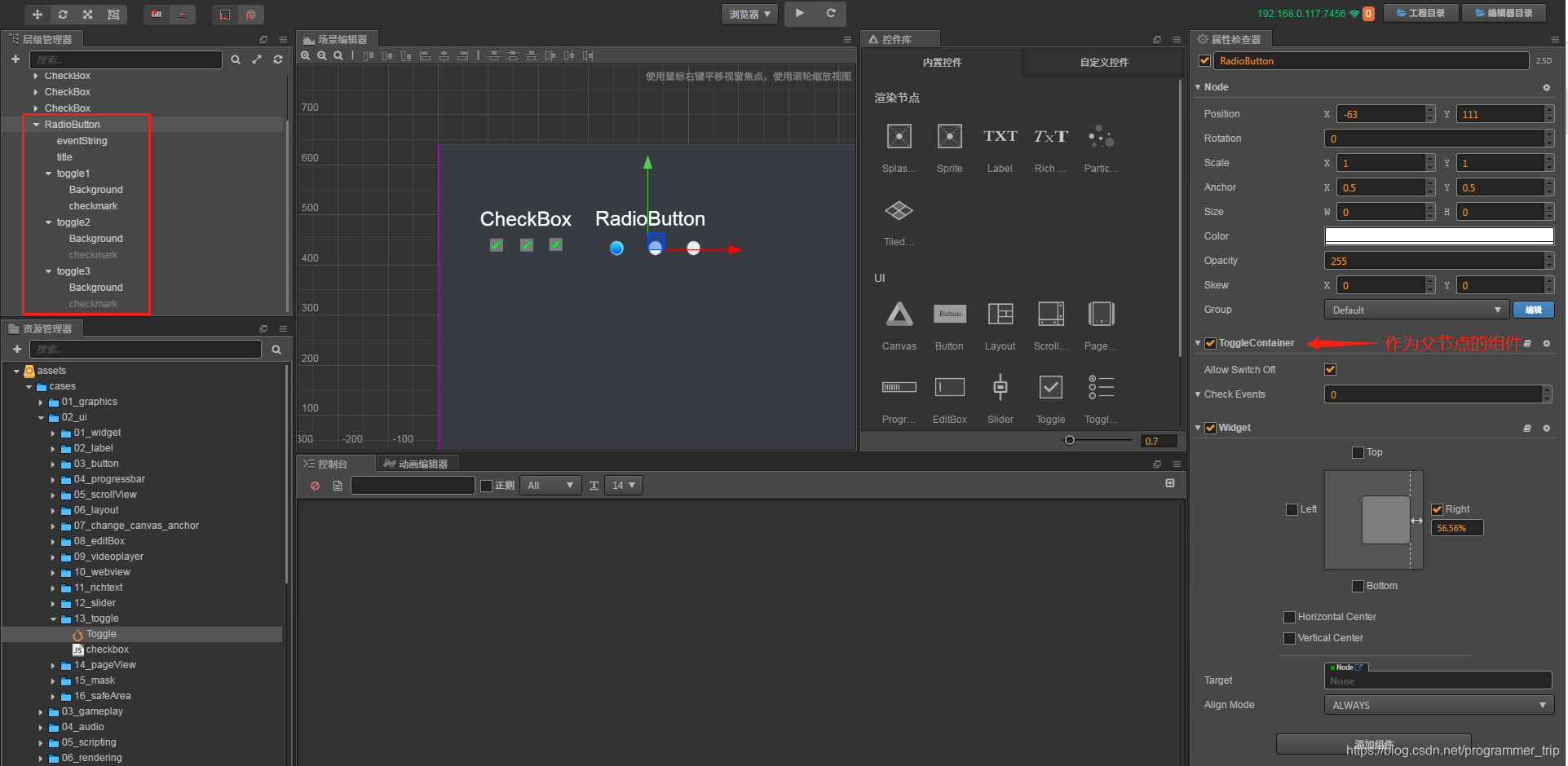This screenshot has height=766, width=1568.
Task: Open console log level All dropdown
Action: point(550,486)
